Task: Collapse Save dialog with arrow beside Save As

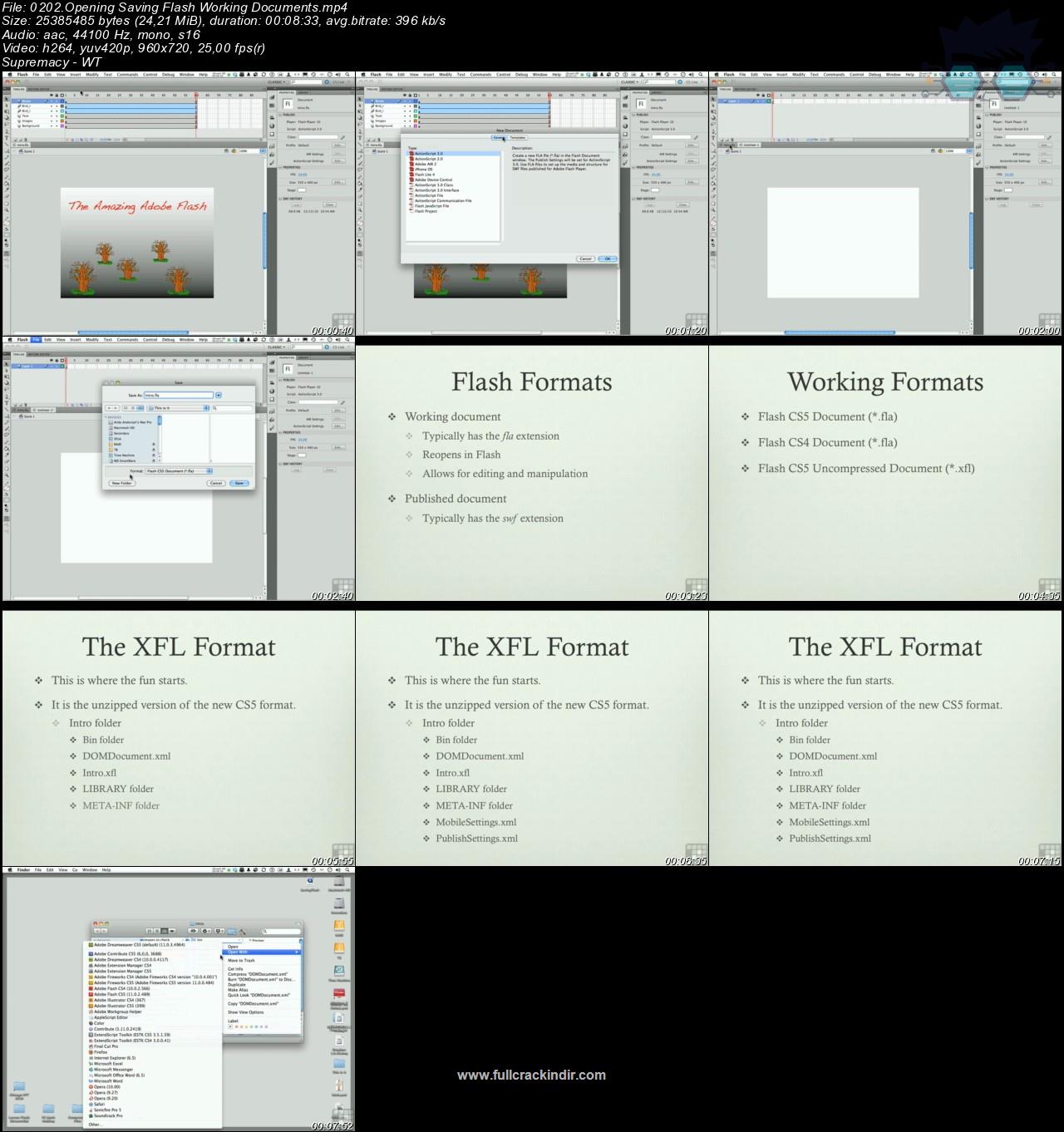Action: point(219,396)
